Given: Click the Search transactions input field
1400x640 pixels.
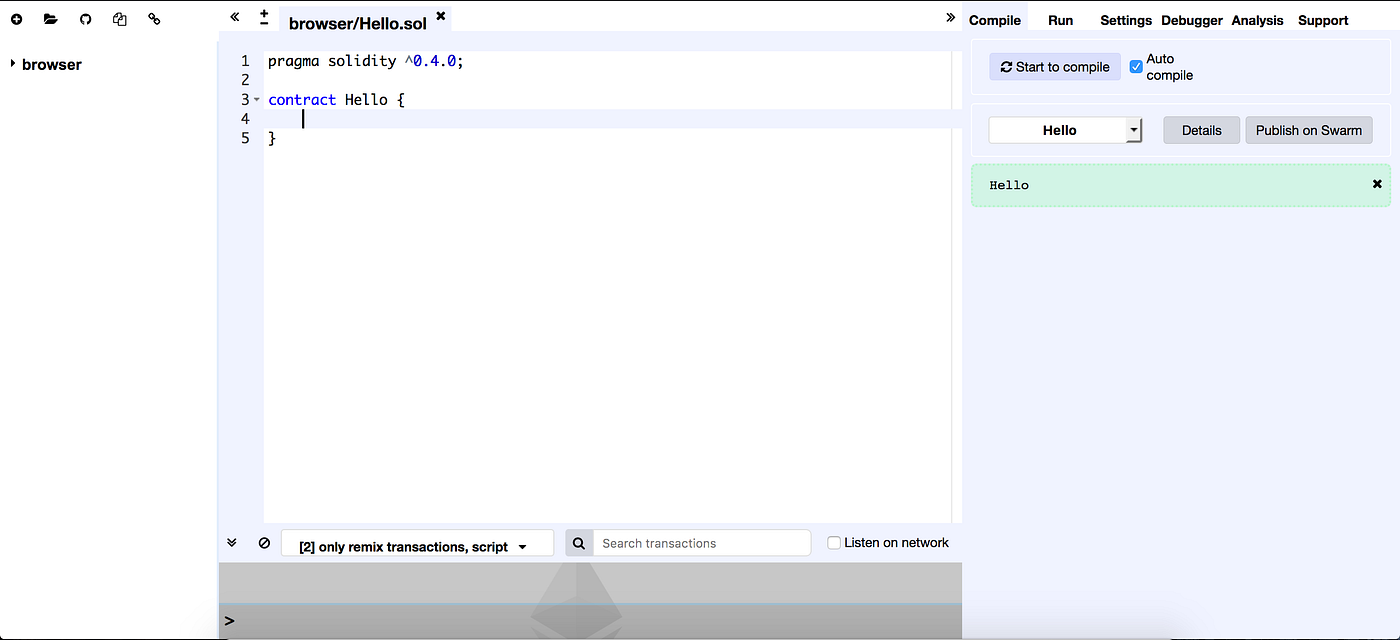Looking at the screenshot, I should coord(702,542).
